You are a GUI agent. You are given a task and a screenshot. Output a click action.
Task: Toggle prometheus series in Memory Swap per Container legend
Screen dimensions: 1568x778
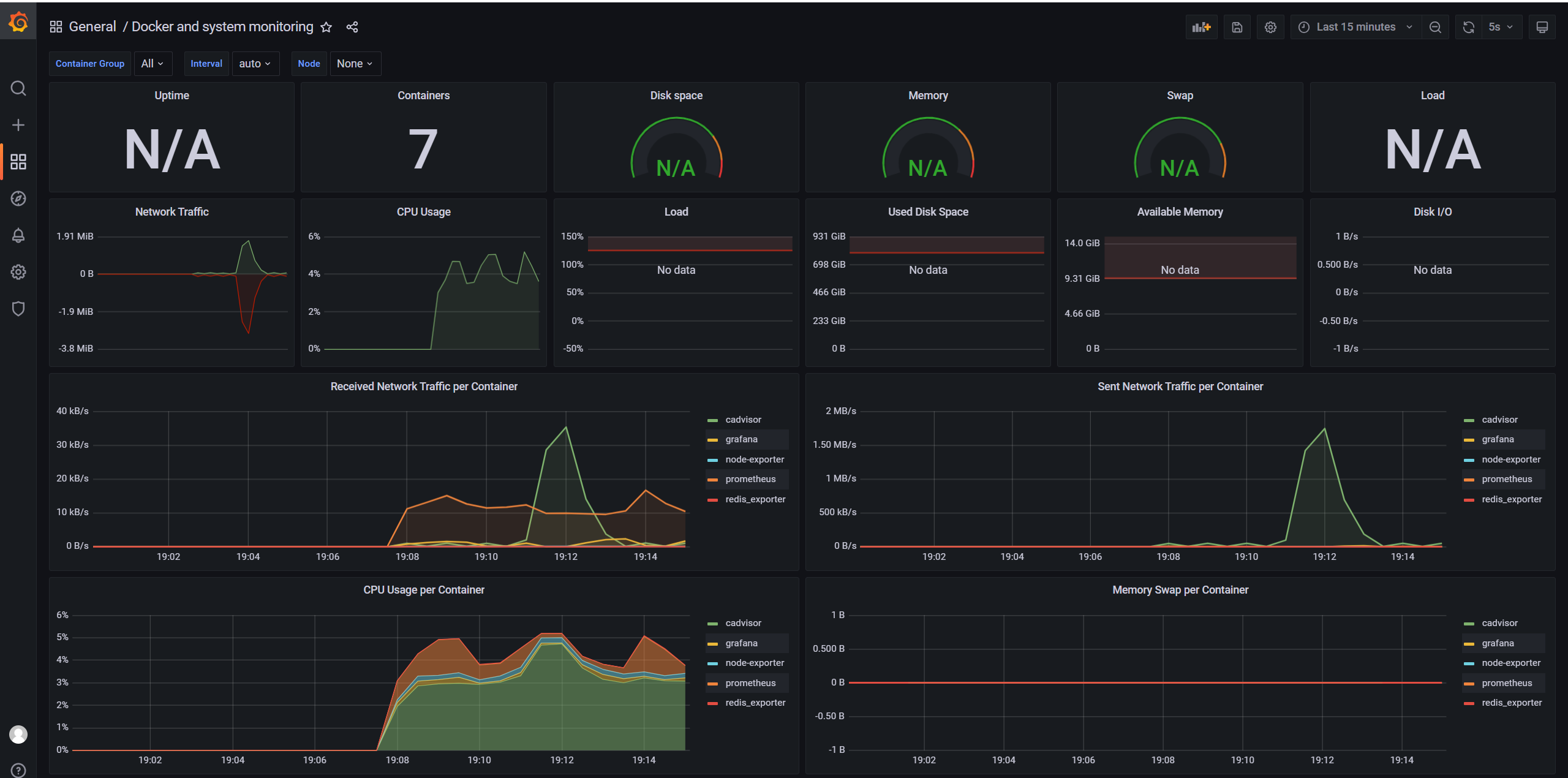[x=1507, y=683]
